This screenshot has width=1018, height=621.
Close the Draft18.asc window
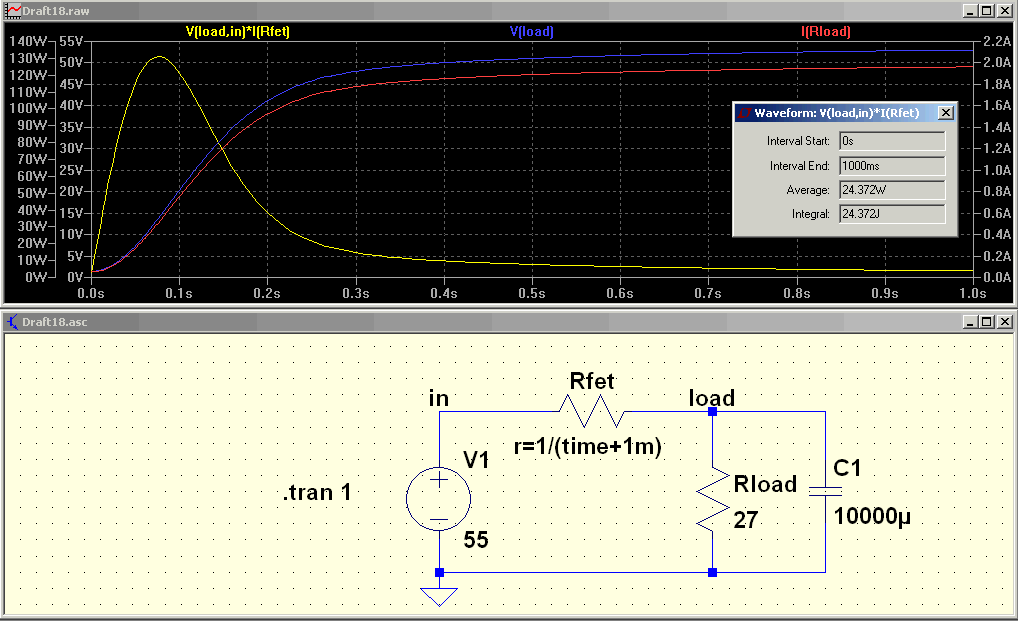coord(1004,322)
